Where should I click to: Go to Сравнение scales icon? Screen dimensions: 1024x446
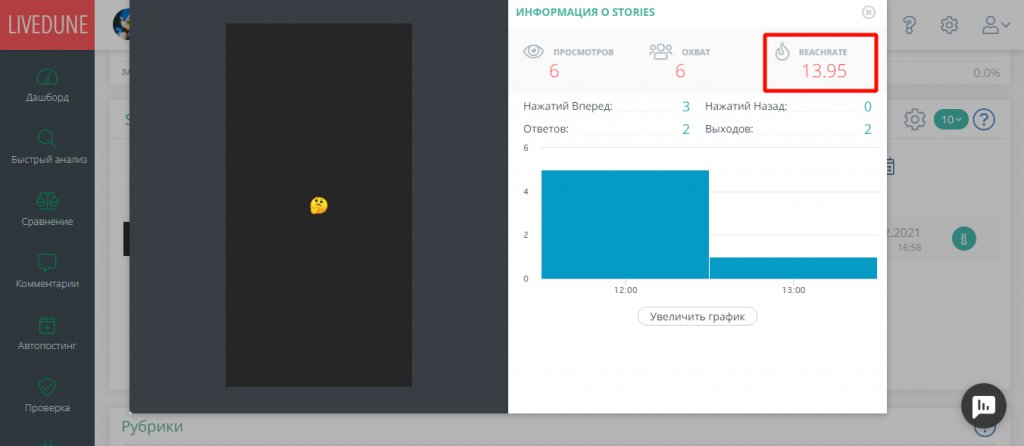point(47,209)
